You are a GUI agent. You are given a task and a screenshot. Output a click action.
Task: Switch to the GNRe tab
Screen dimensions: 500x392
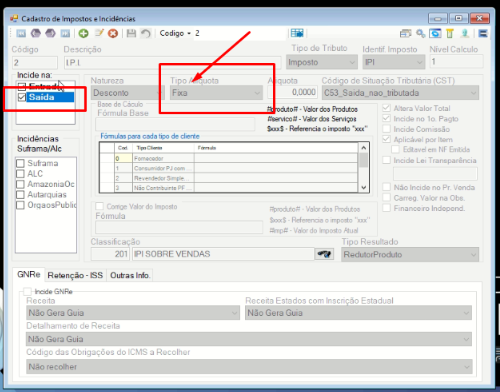[29, 275]
